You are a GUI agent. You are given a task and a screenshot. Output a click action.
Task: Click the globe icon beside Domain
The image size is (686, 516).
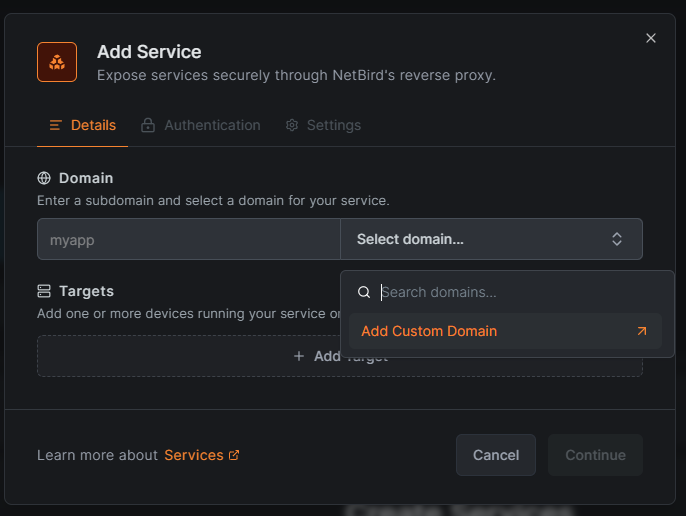44,178
